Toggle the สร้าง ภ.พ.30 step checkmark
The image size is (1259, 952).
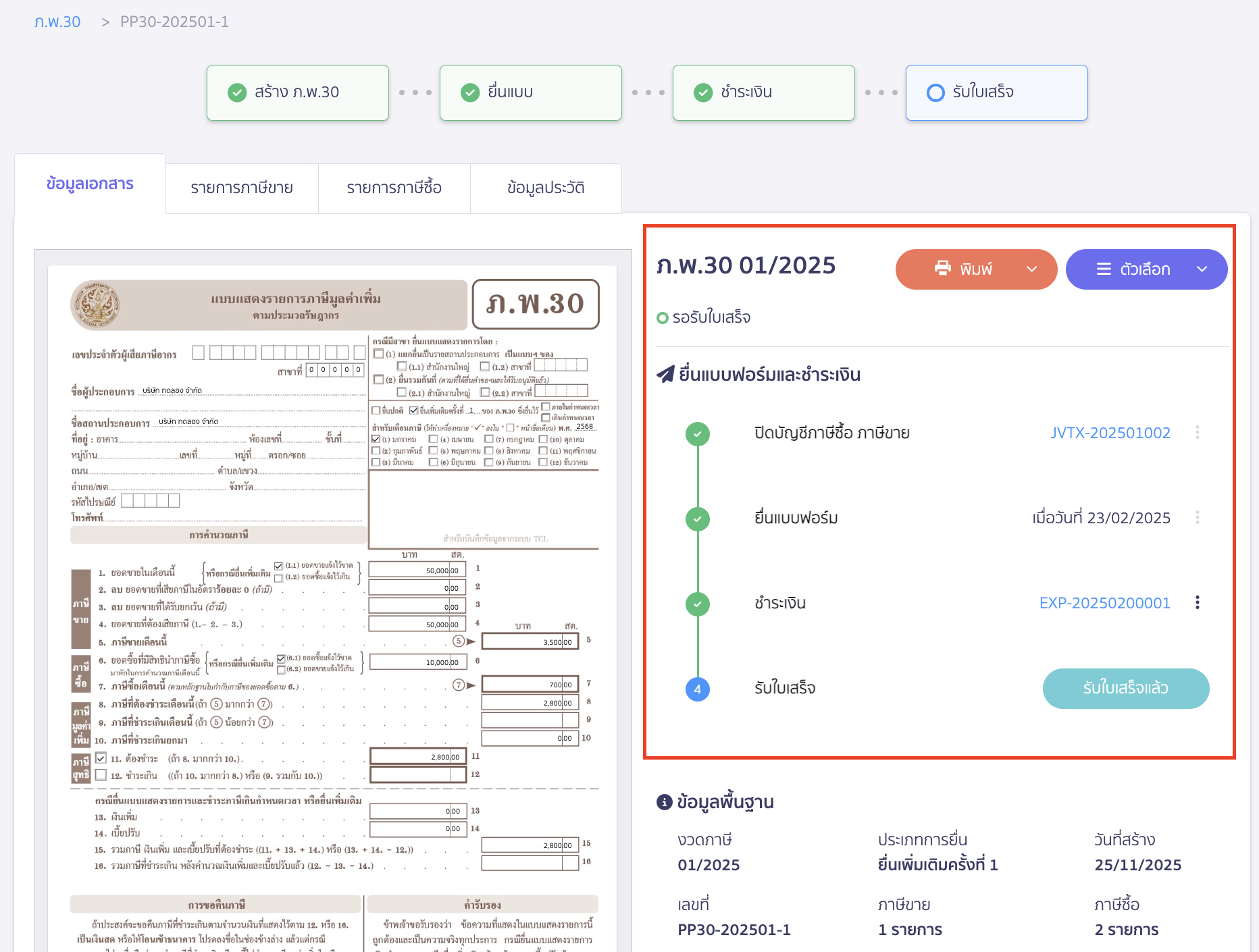click(237, 92)
